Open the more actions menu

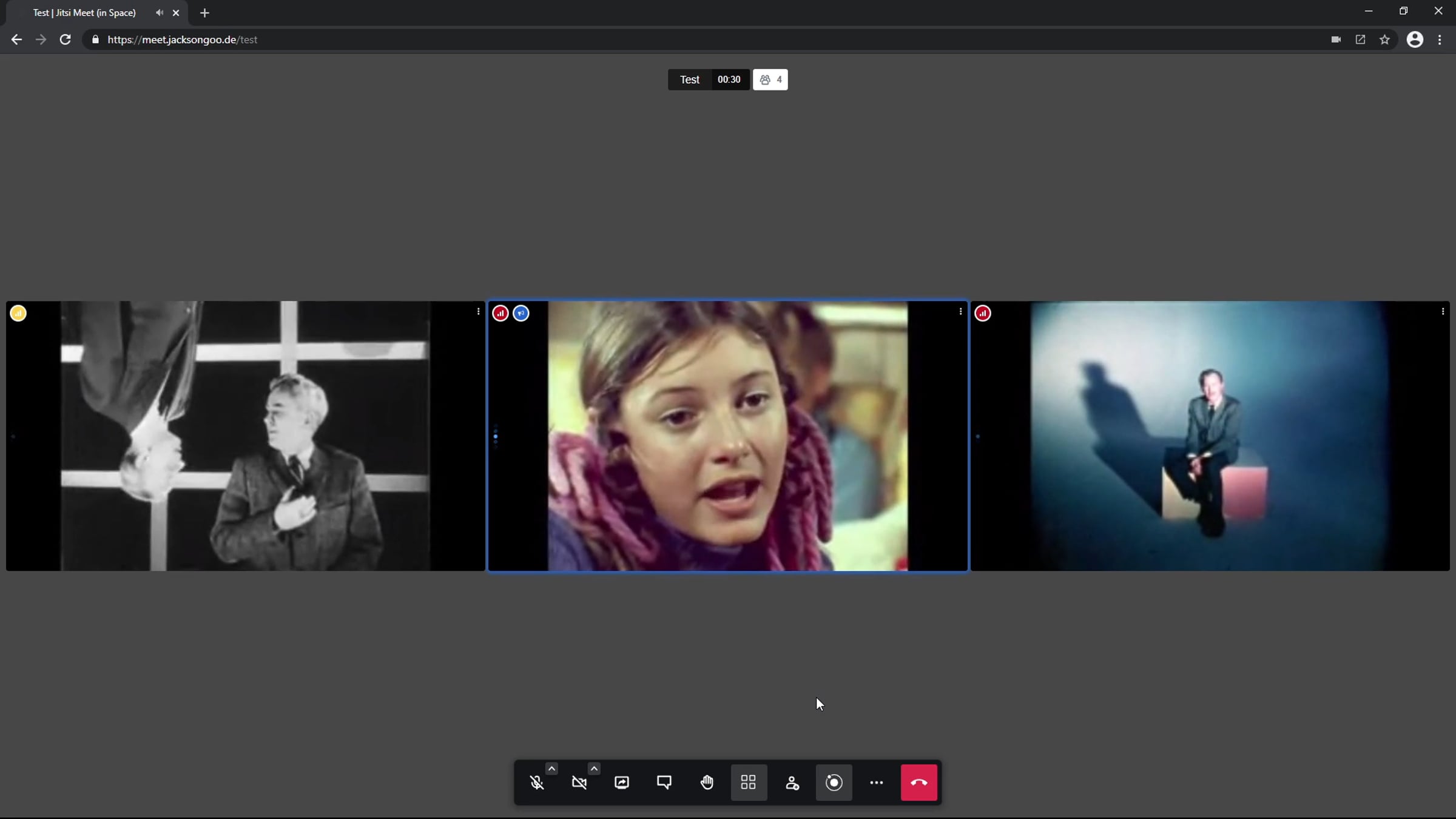877,783
